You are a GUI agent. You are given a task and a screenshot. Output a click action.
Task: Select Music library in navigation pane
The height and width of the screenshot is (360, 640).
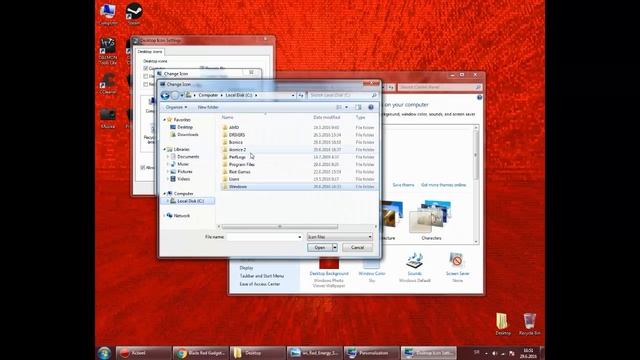[183, 164]
